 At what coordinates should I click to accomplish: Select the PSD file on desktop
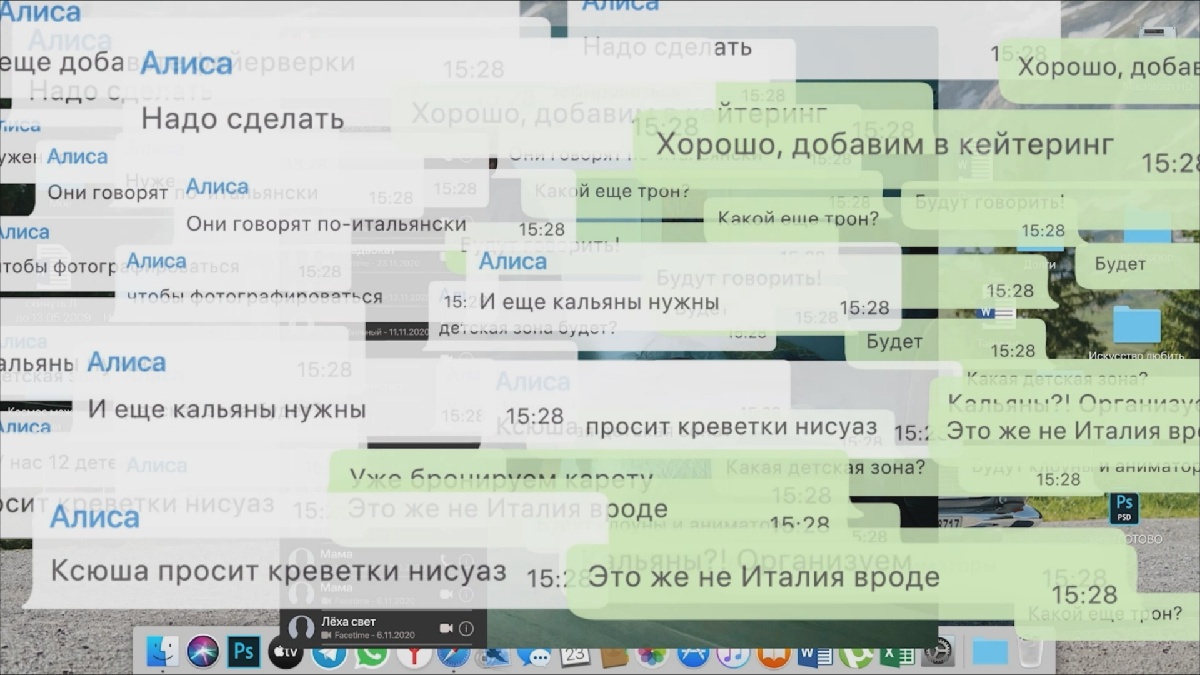coord(1124,510)
